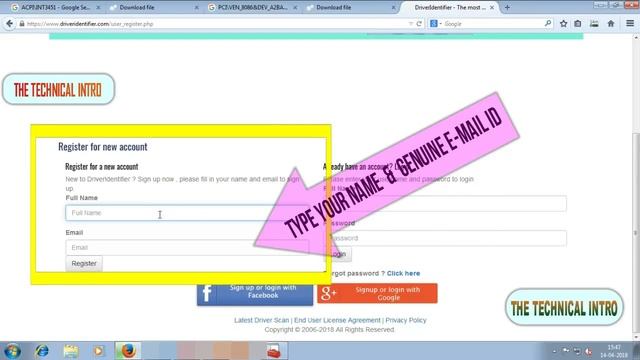Screen dimensions: 640x360
Task: Open Windows Media Player taskbar icon
Action: [x=98, y=351]
